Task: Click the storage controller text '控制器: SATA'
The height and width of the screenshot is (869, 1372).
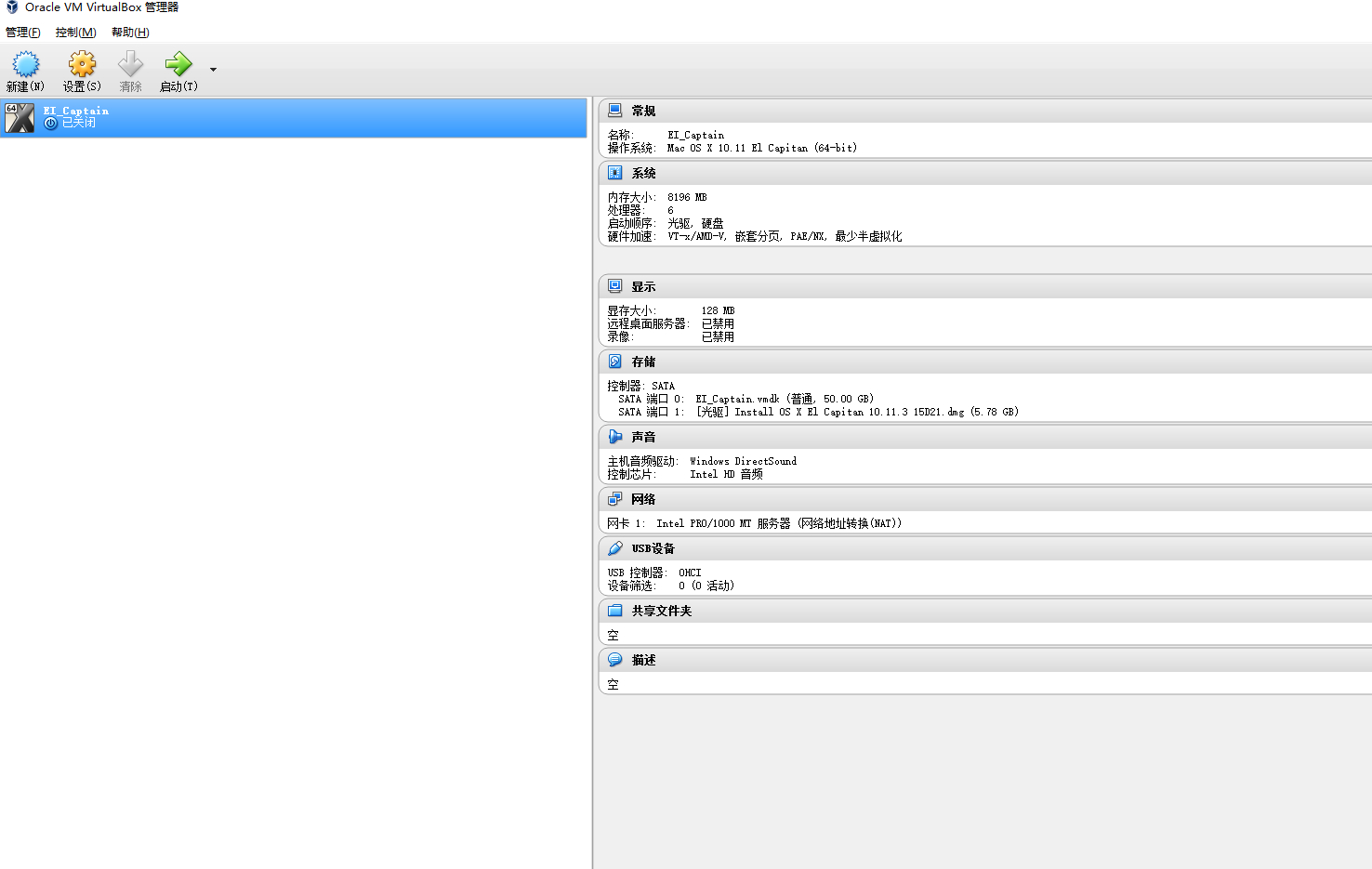Action: [x=641, y=386]
